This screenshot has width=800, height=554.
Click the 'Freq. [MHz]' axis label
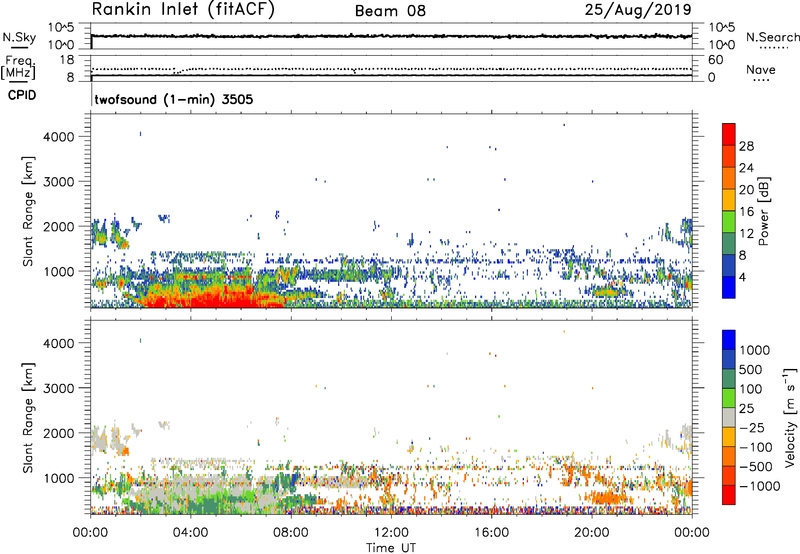point(18,68)
